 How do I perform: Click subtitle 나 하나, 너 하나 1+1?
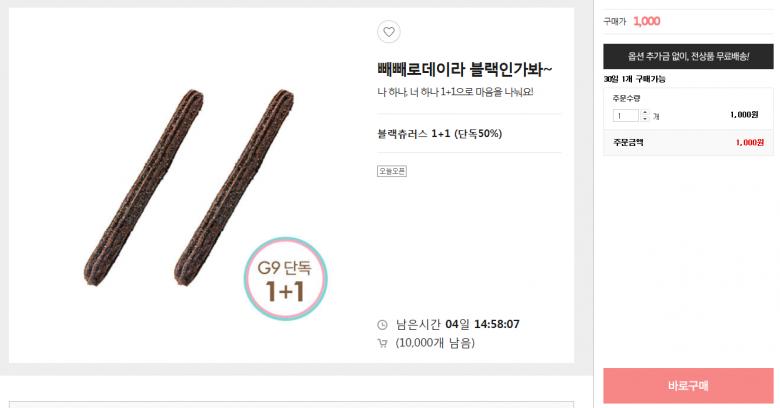pyautogui.click(x=455, y=92)
